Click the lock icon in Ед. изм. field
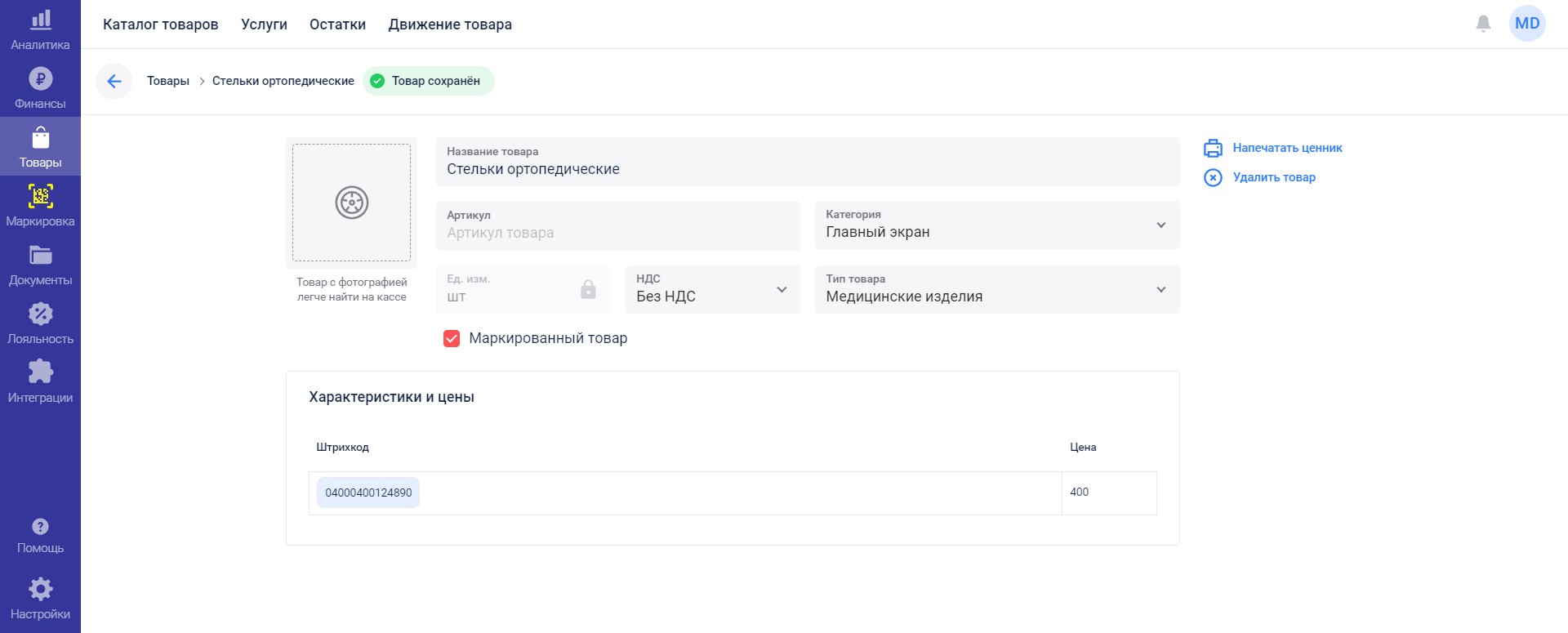Image resolution: width=1568 pixels, height=633 pixels. tap(588, 289)
